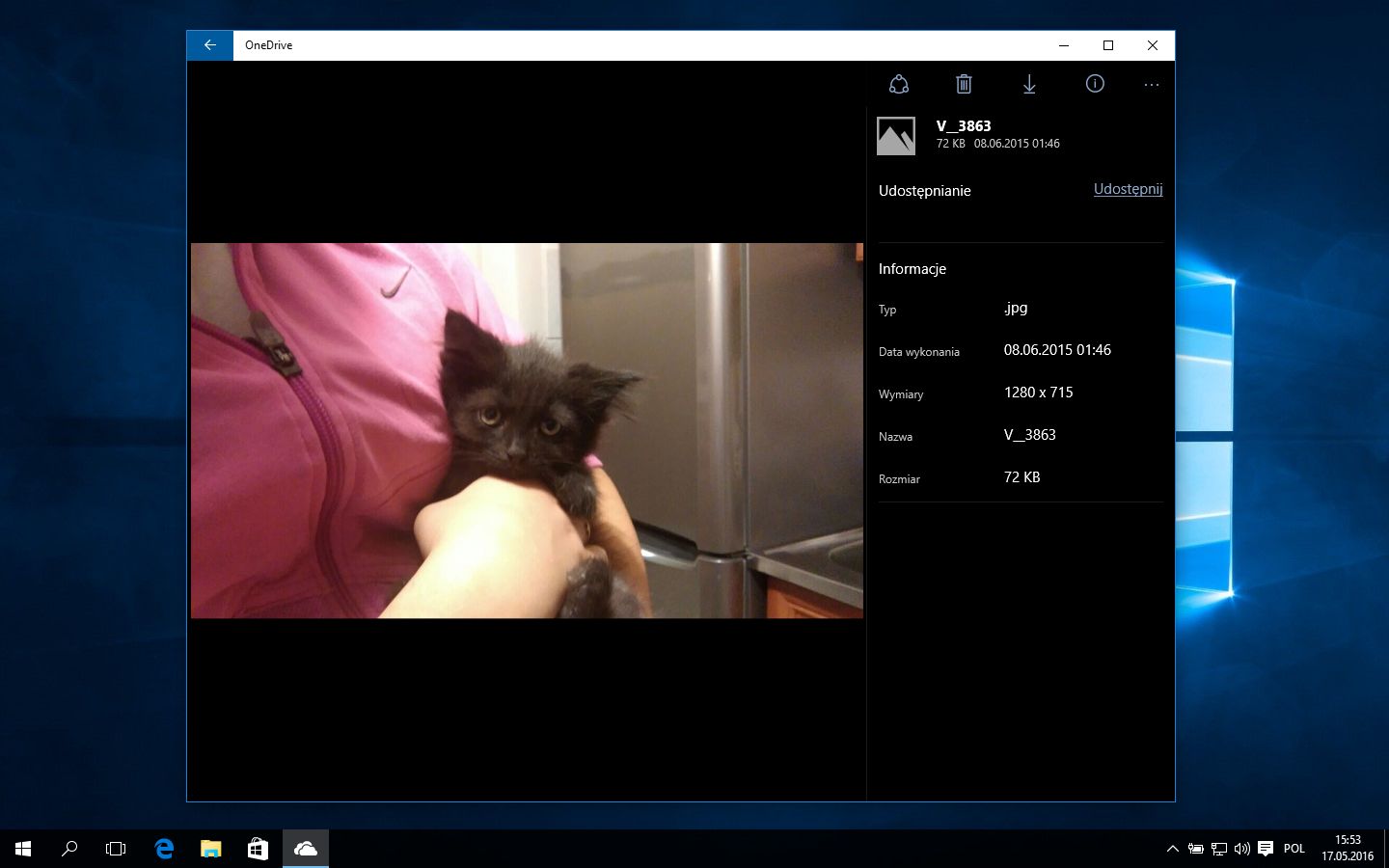Screen dimensions: 1389x868
Task: Click the .jpg file type value
Action: click(x=1016, y=308)
